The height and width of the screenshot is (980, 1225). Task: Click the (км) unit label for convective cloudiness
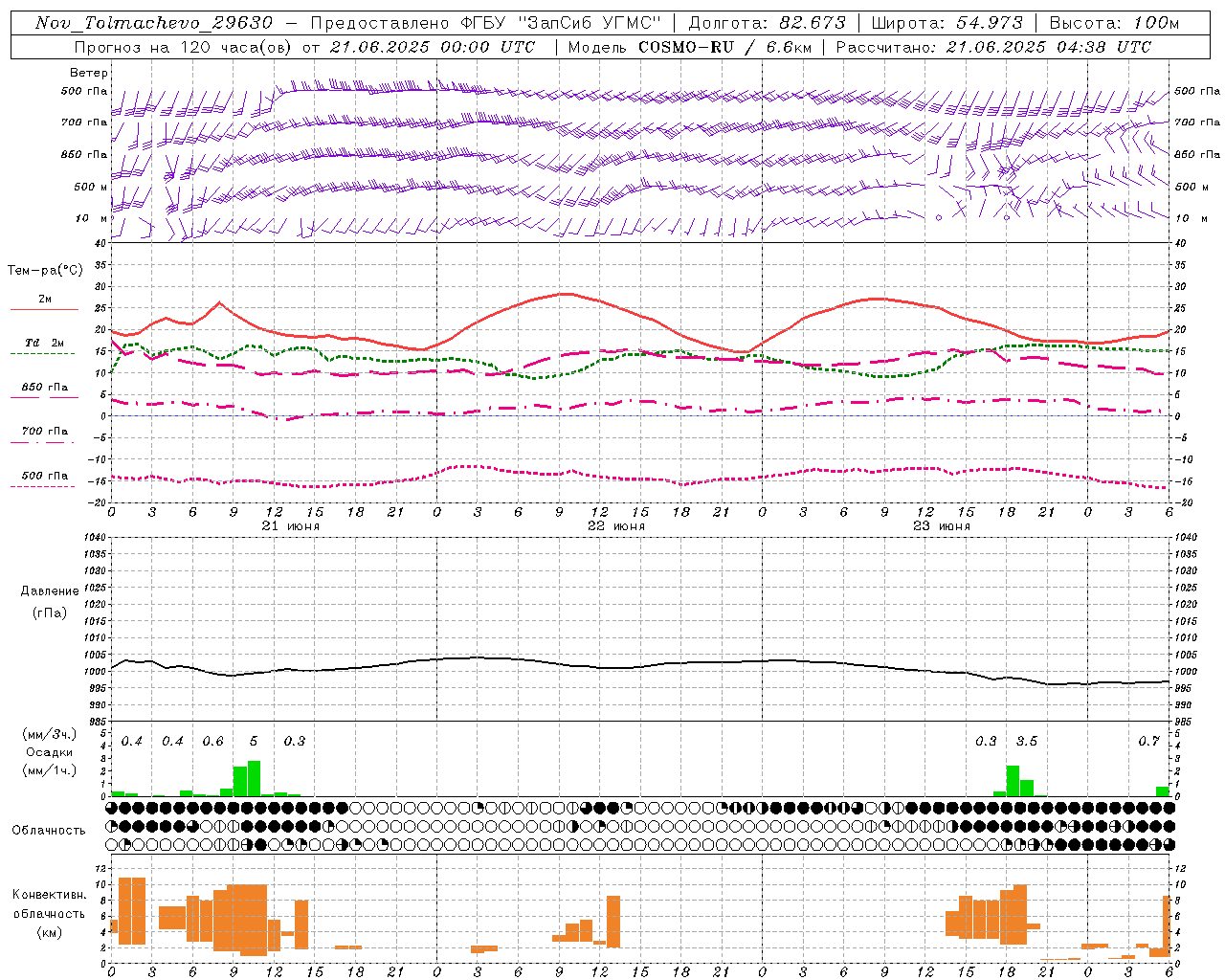click(x=49, y=932)
